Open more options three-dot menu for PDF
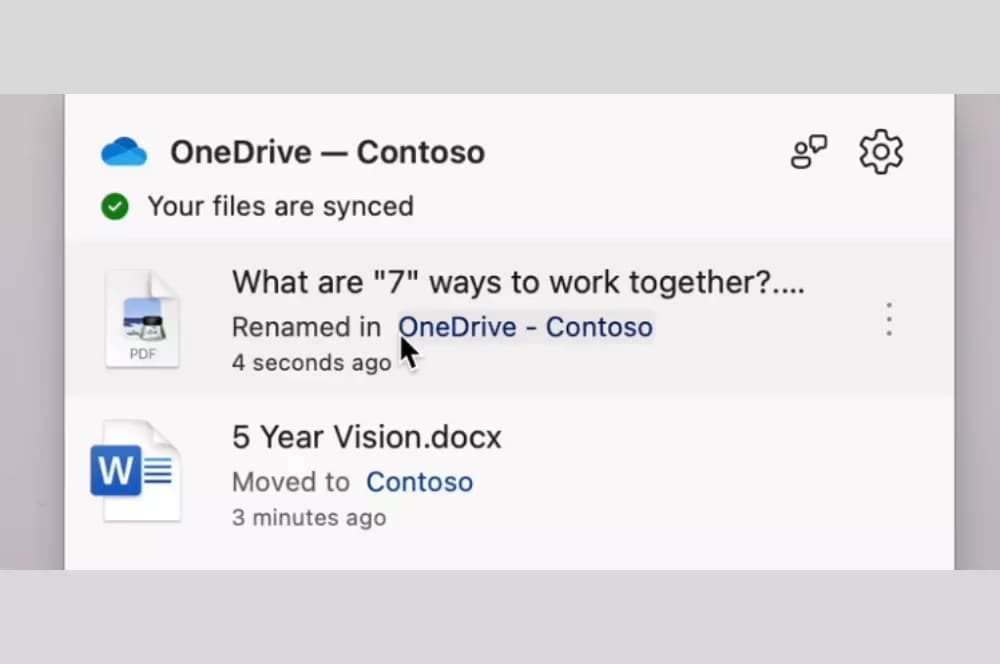Image resolution: width=1000 pixels, height=664 pixels. [x=888, y=319]
